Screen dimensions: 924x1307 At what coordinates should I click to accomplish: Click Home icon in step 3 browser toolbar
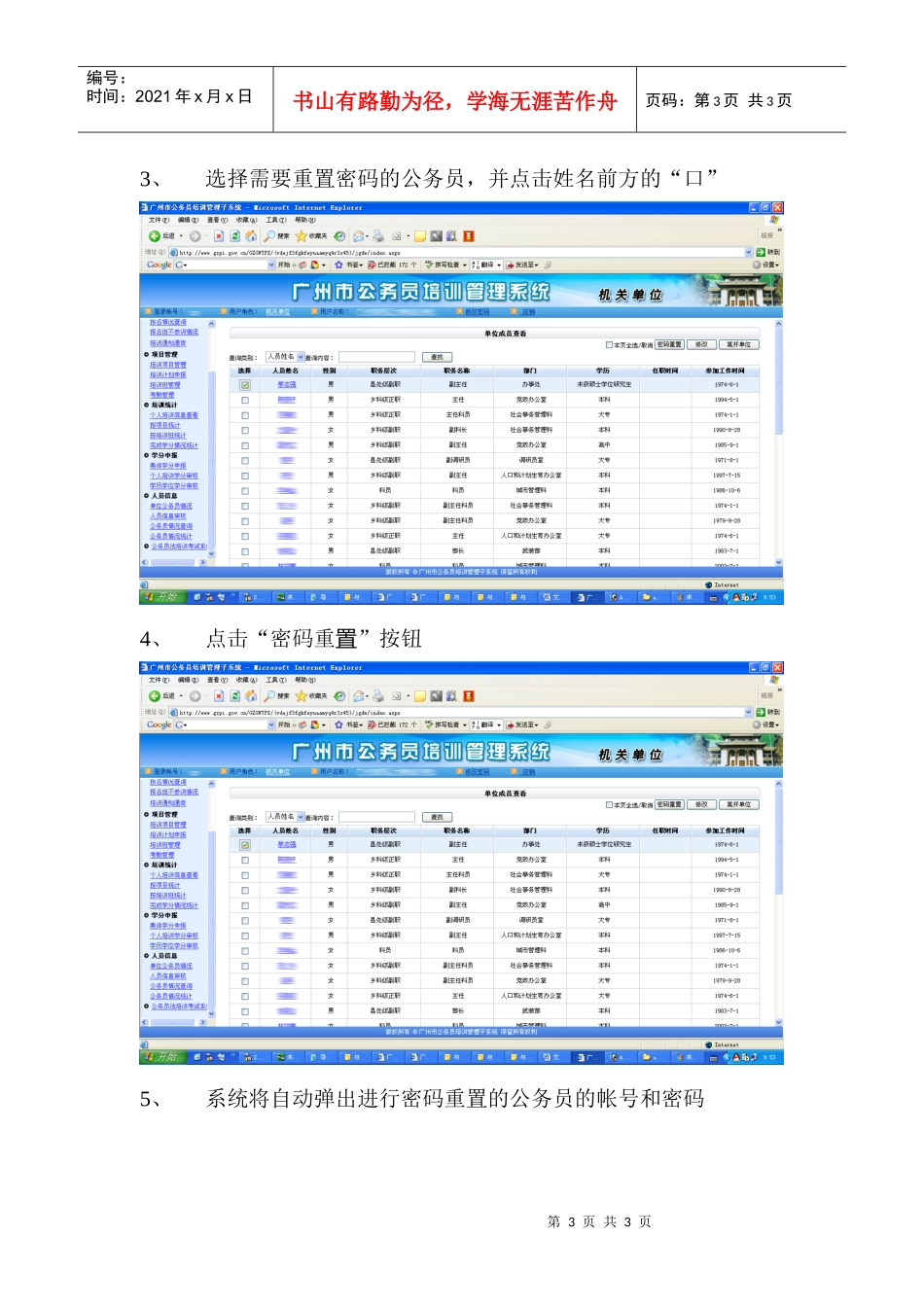(x=251, y=236)
